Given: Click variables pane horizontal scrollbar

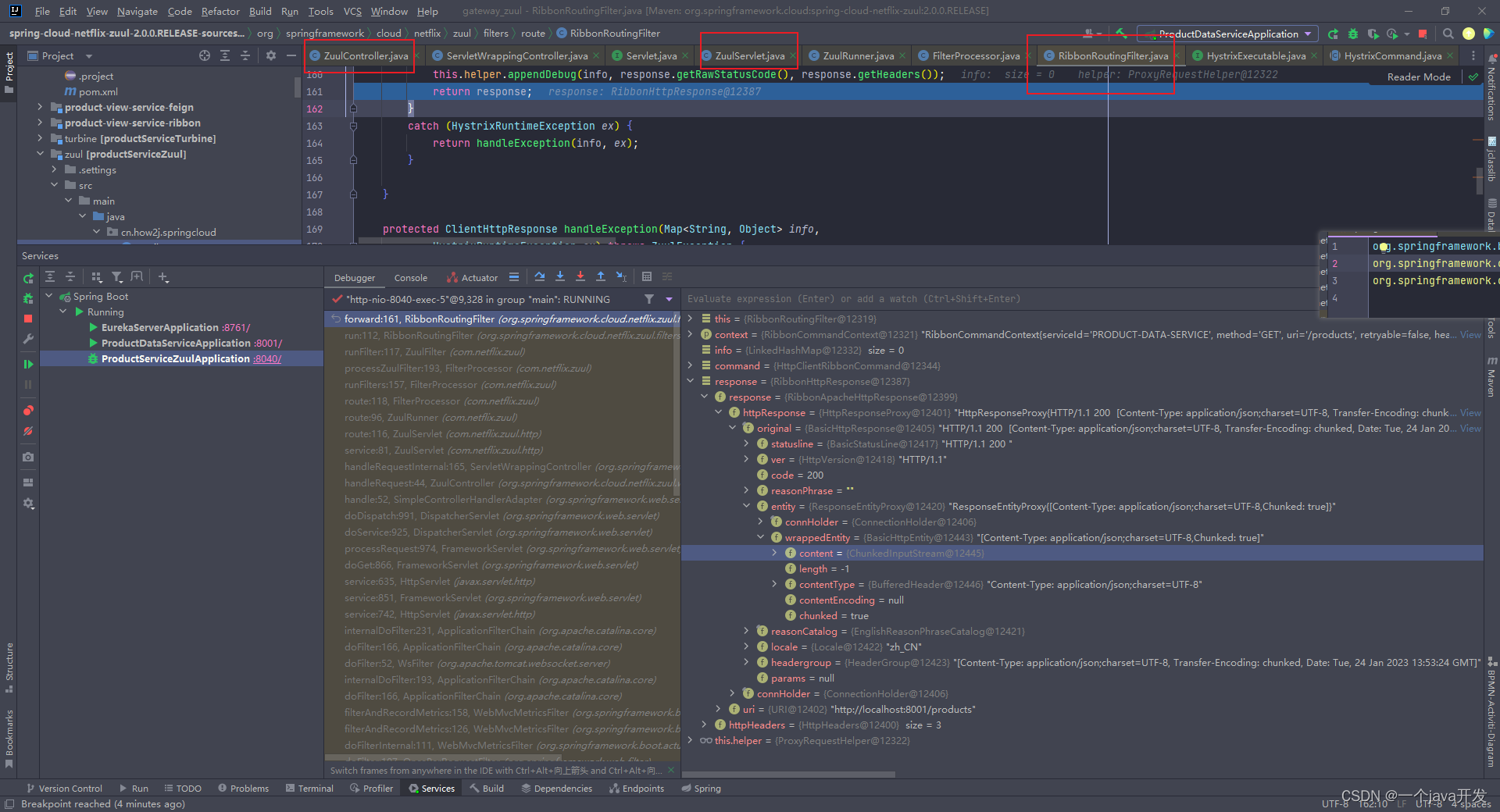Looking at the screenshot, I should click(789, 775).
